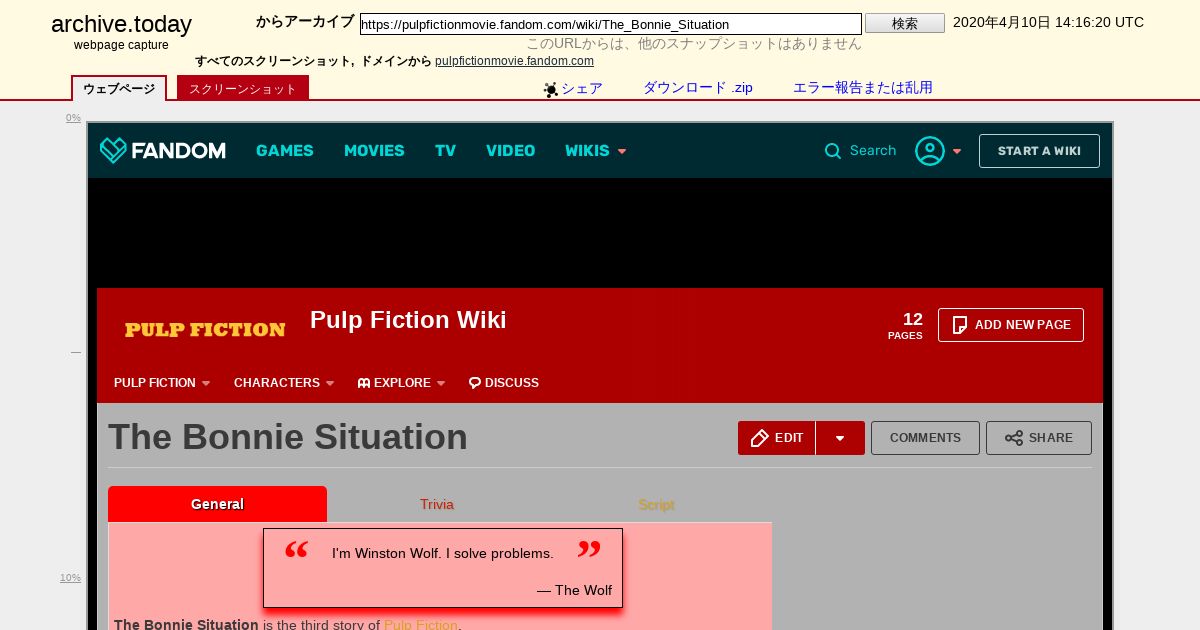Open the search magnifier icon

tap(833, 151)
